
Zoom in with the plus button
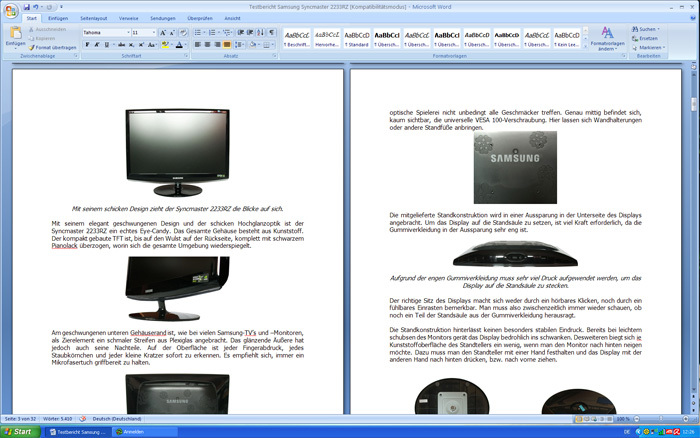(x=686, y=419)
